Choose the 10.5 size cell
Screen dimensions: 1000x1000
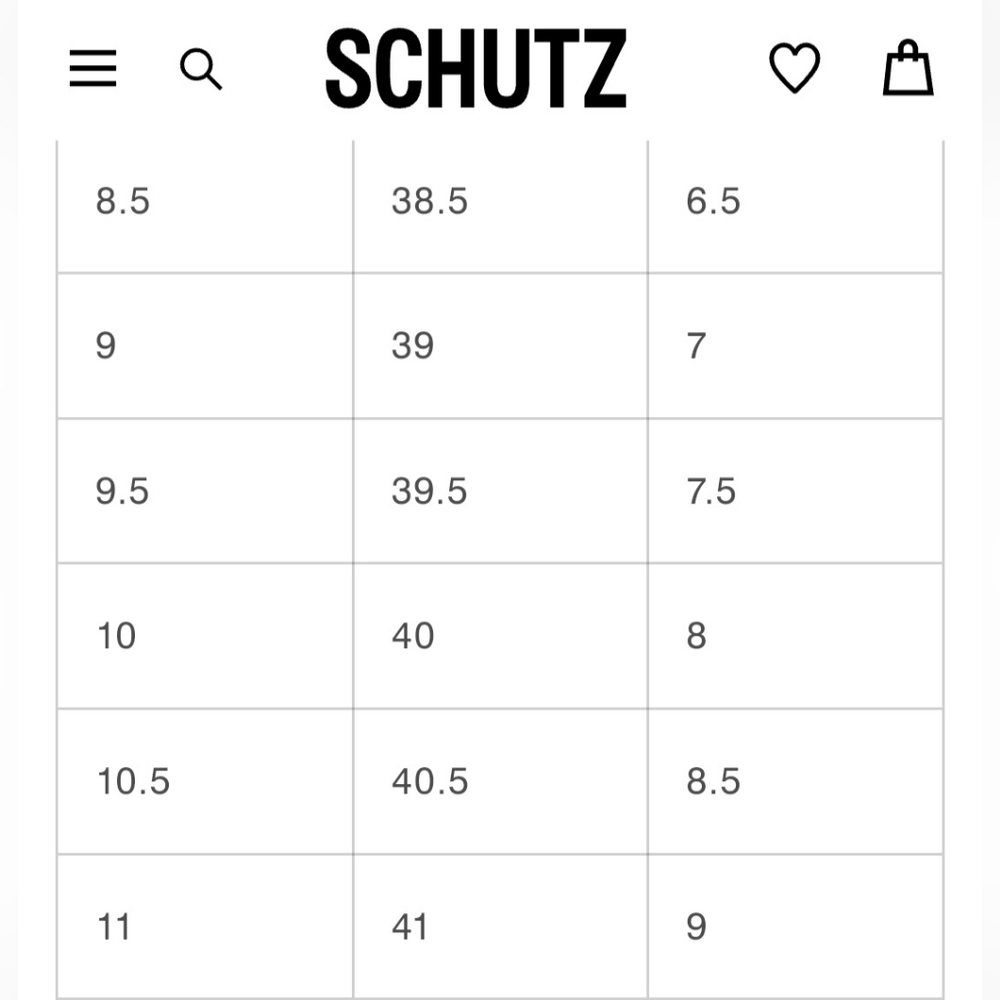coord(205,781)
